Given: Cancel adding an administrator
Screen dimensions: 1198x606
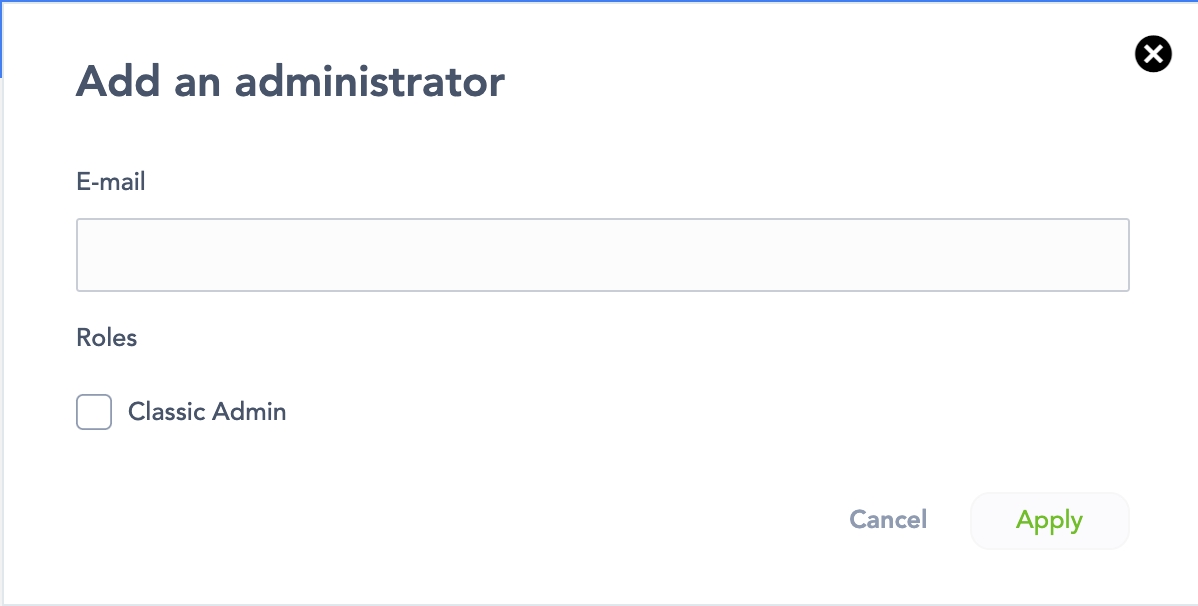Looking at the screenshot, I should pyautogui.click(x=888, y=520).
